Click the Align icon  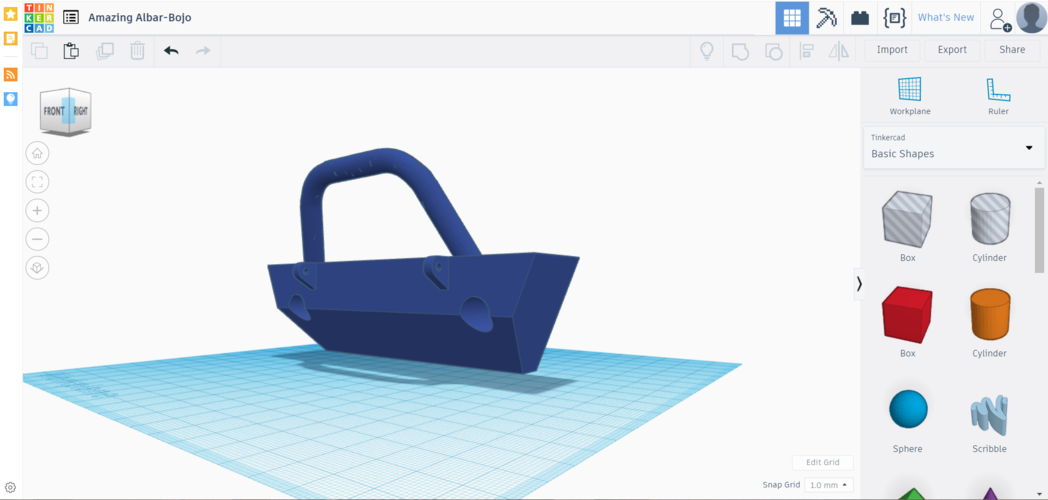point(807,51)
